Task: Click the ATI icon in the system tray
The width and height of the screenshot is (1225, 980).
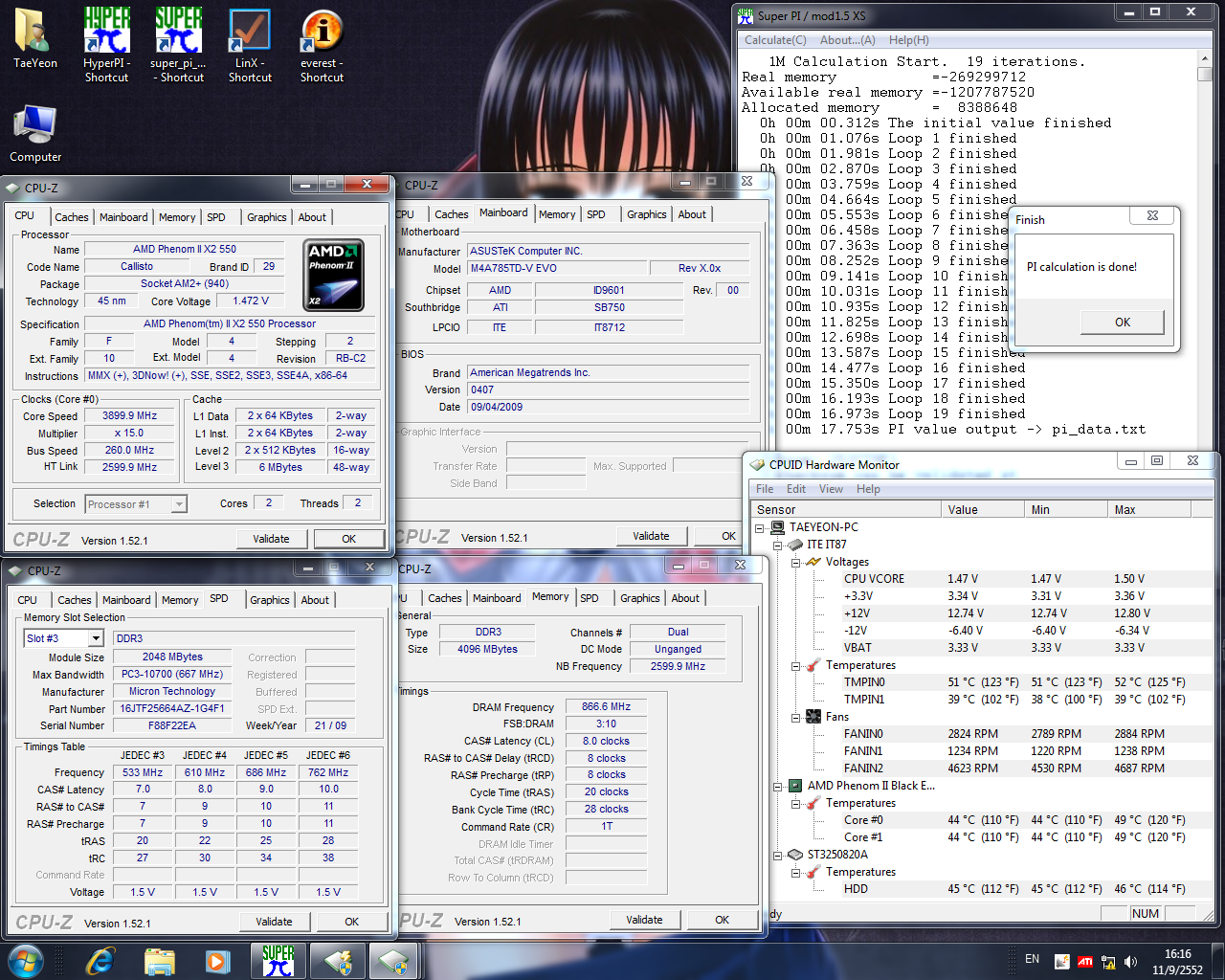Action: coord(1085,961)
